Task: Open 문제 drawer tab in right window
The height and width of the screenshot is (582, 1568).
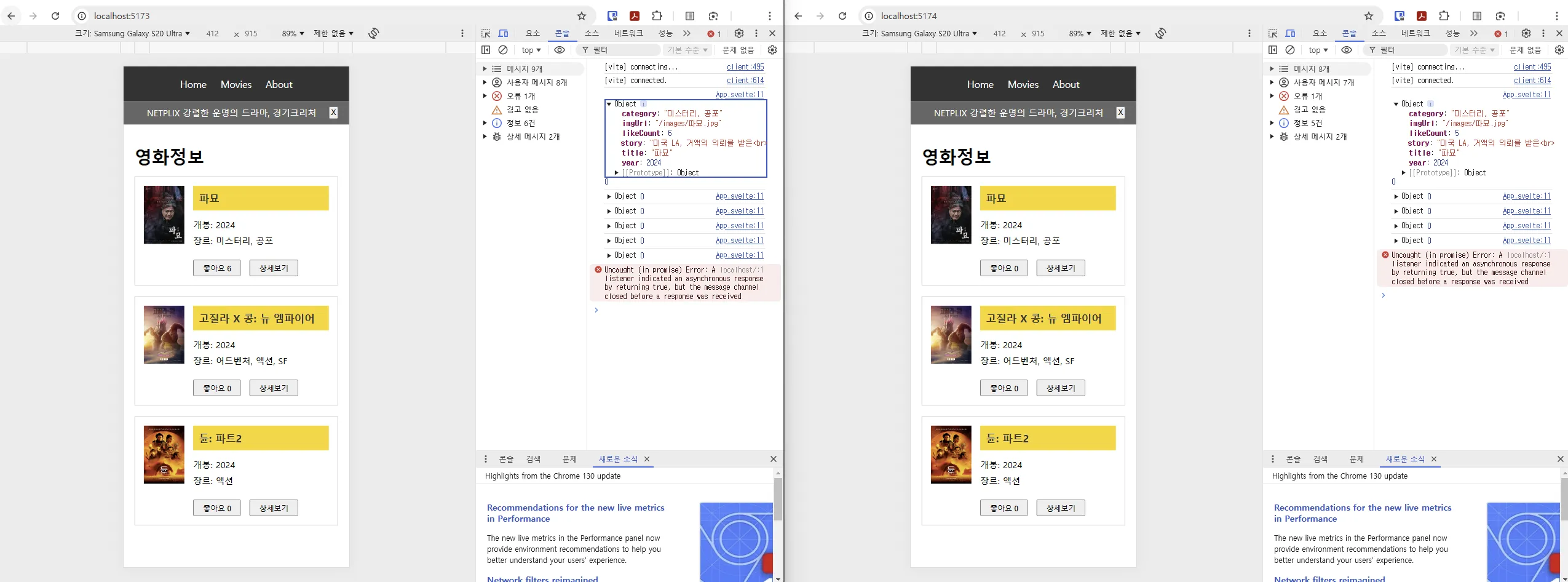Action: click(1356, 459)
